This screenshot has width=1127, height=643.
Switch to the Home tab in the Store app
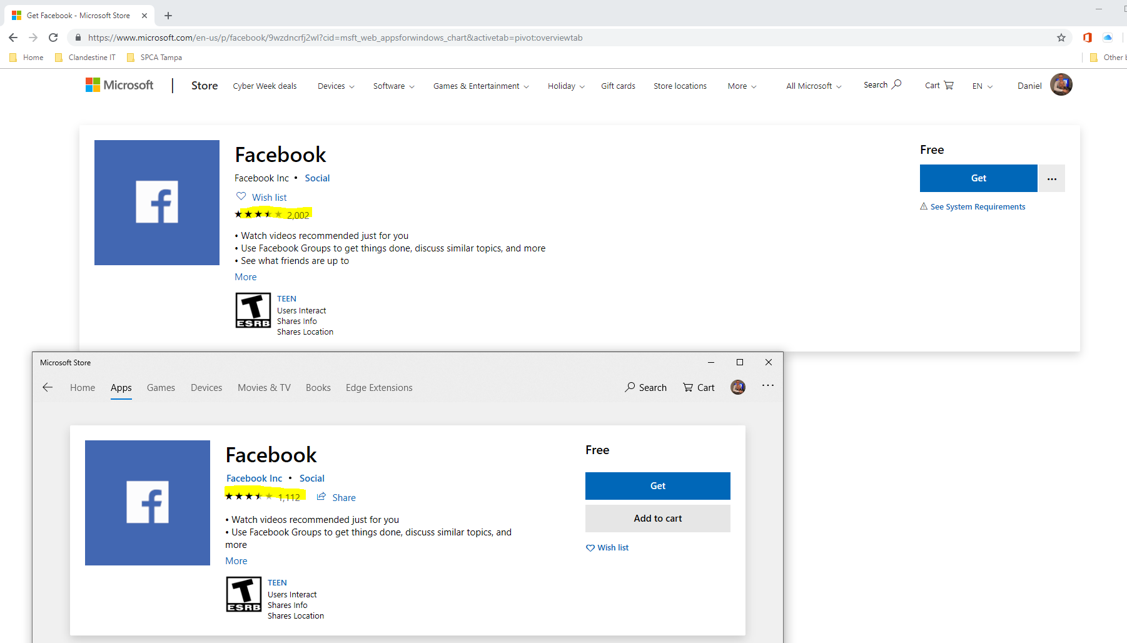(83, 387)
